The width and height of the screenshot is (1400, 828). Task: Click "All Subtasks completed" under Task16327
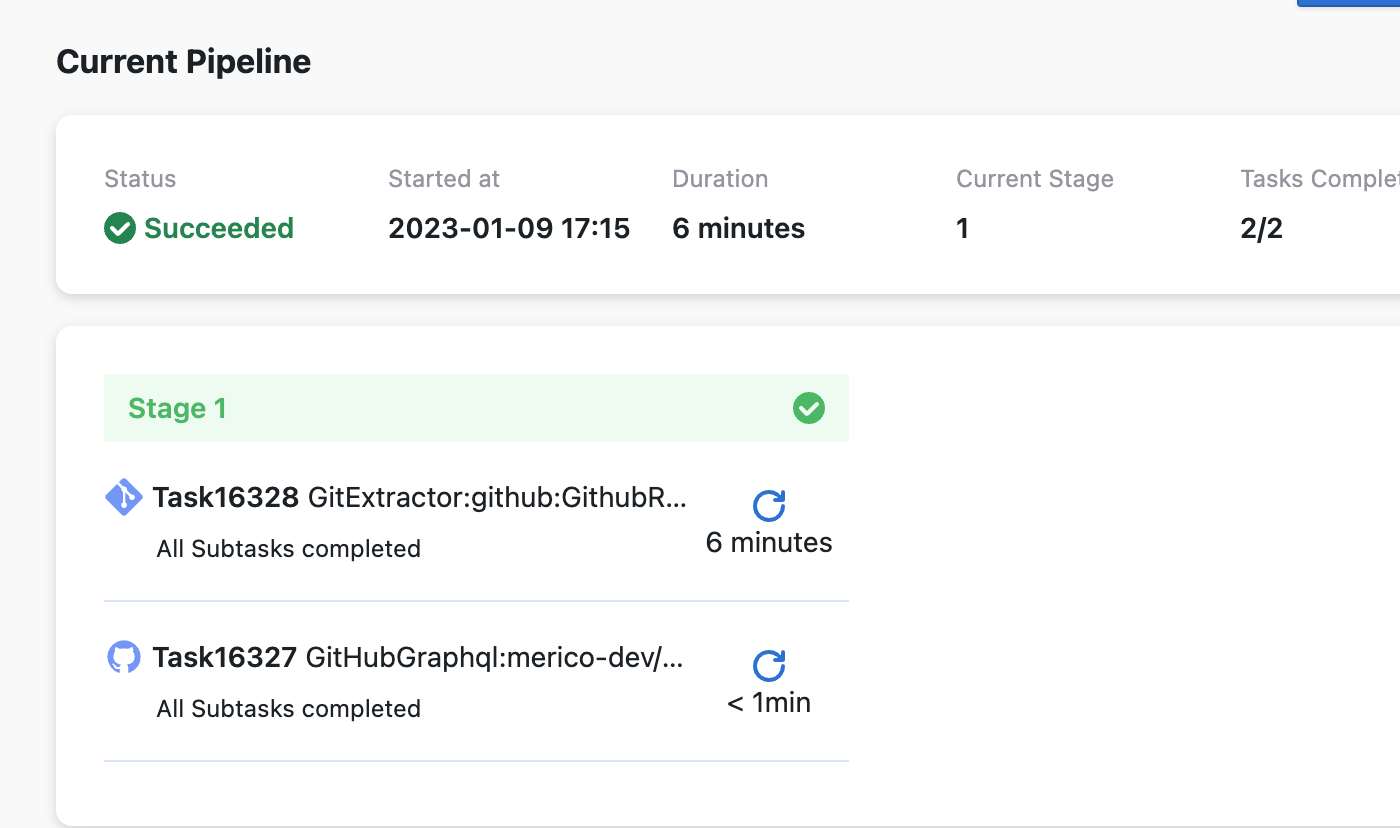point(288,709)
